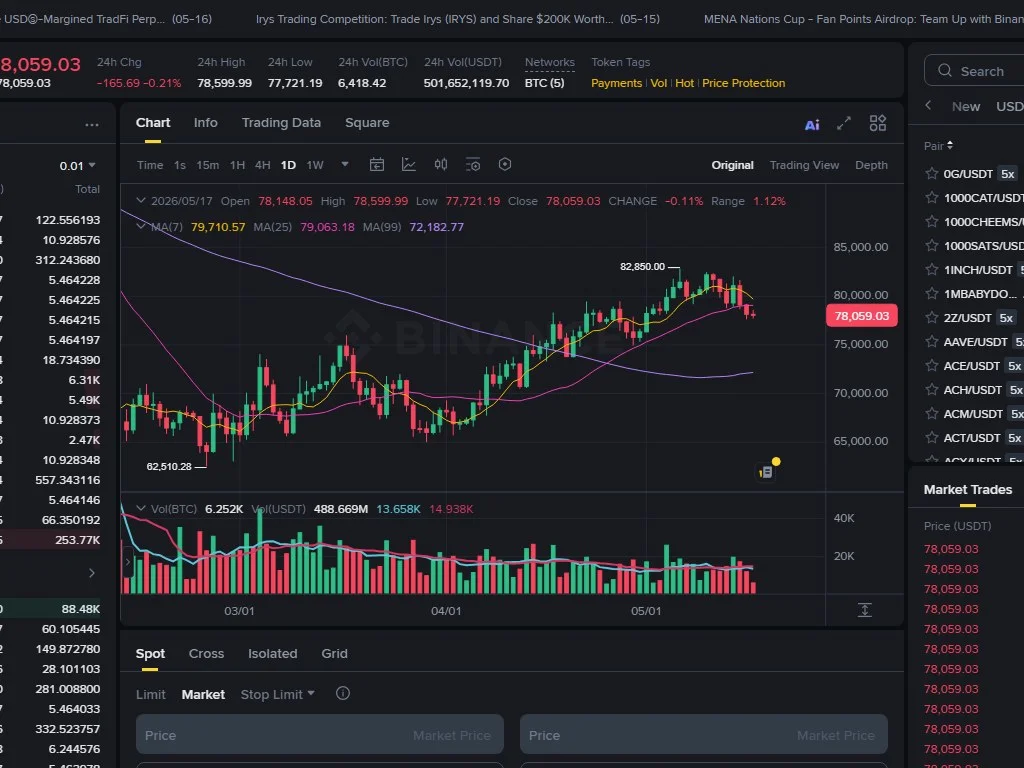Select the 4H chart interval
Image resolution: width=1024 pixels, height=768 pixels.
click(x=263, y=165)
